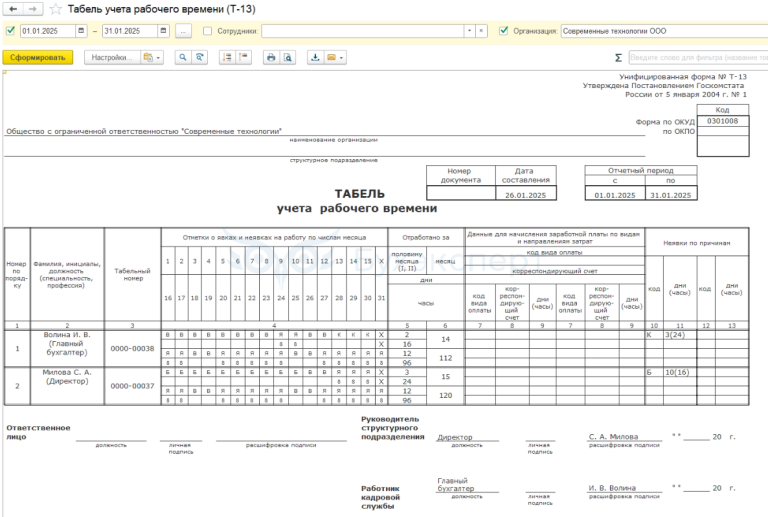This screenshot has height=517, width=768.
Task: Click the back navigation arrow
Action: tap(12, 9)
